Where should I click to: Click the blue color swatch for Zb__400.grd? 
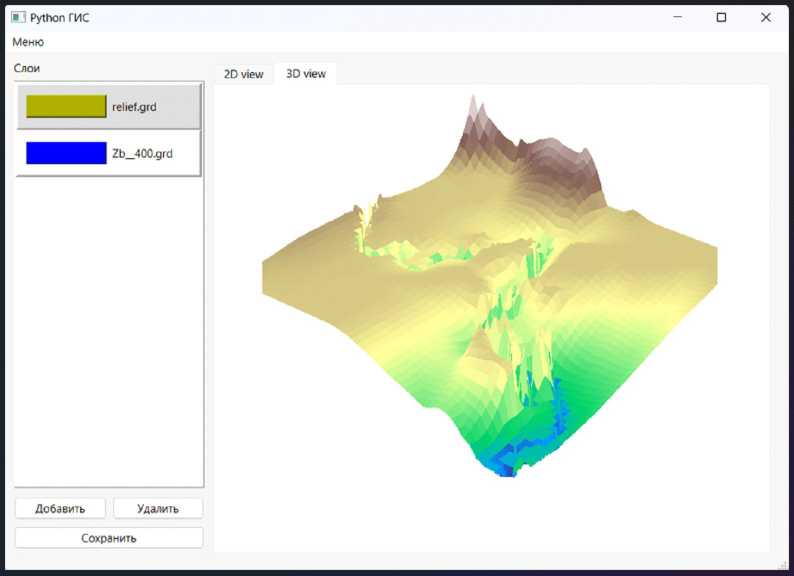pos(66,153)
